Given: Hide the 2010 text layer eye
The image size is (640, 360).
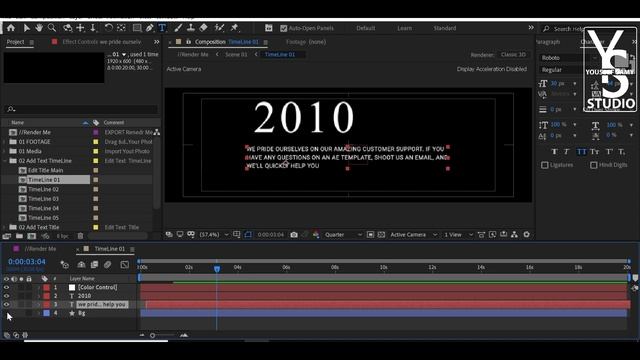Looking at the screenshot, I should pyautogui.click(x=6, y=296).
